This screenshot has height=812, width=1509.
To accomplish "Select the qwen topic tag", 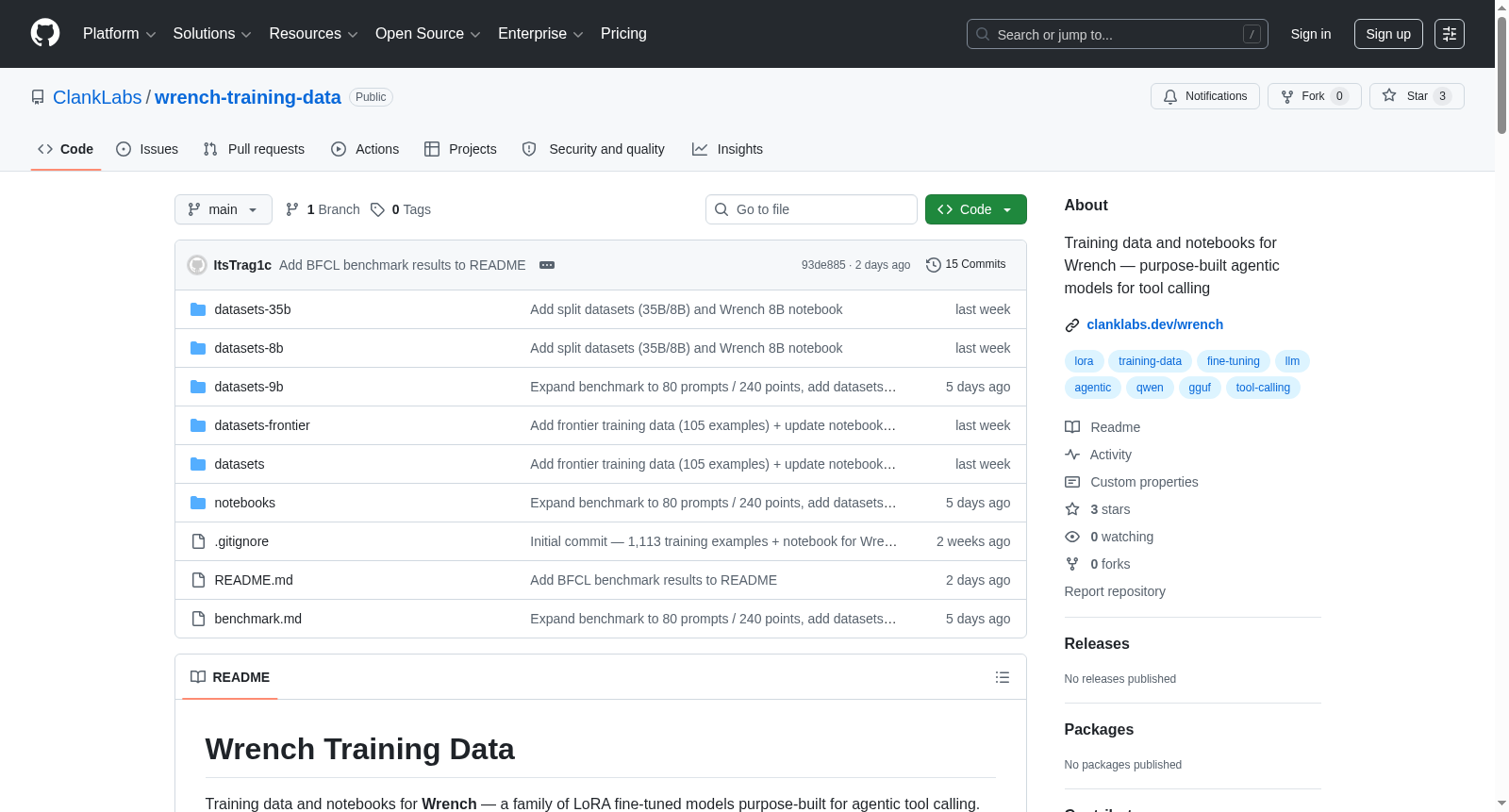I will 1150,388.
